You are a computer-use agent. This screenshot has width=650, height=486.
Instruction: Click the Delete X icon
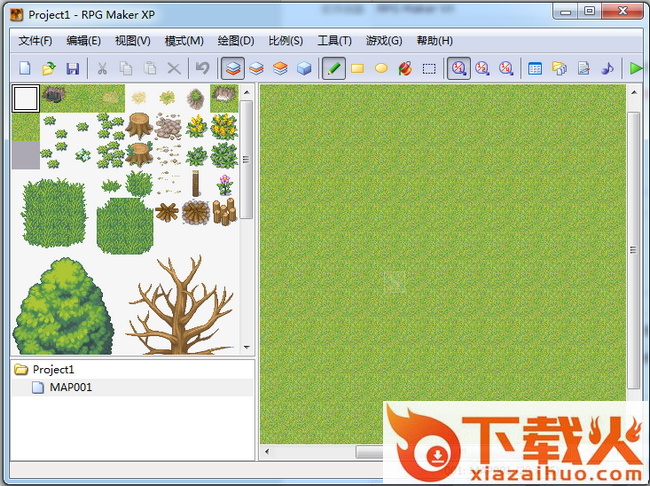(174, 68)
